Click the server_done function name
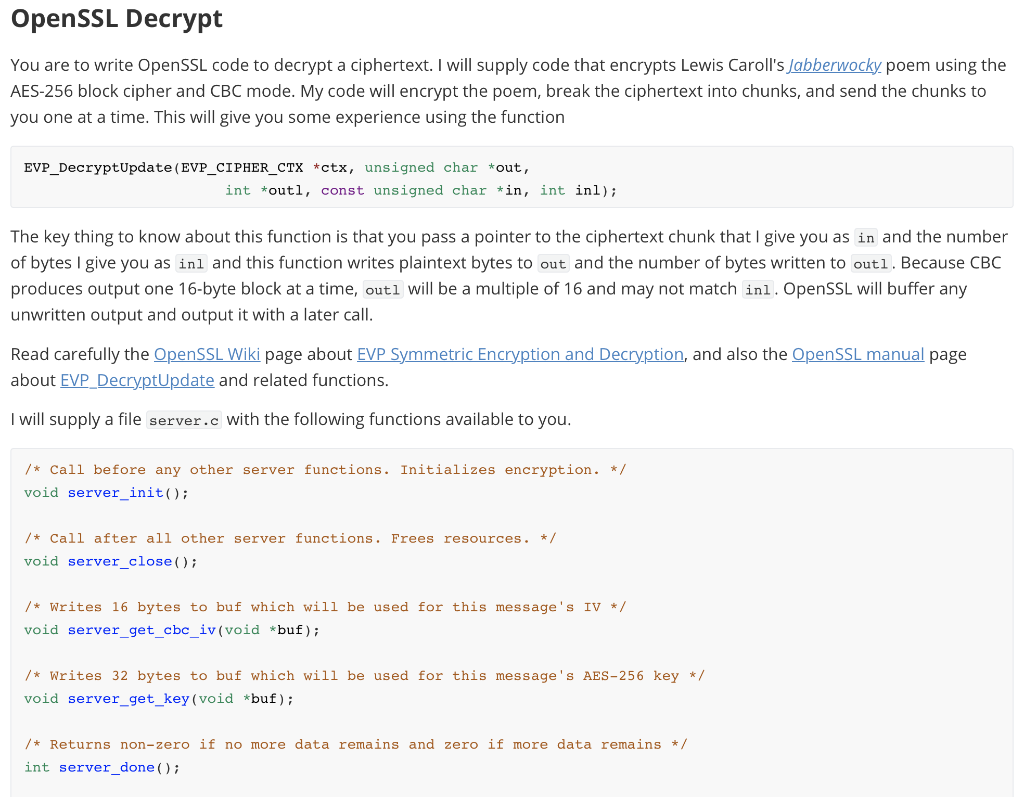This screenshot has width=1024, height=797. click(x=106, y=767)
